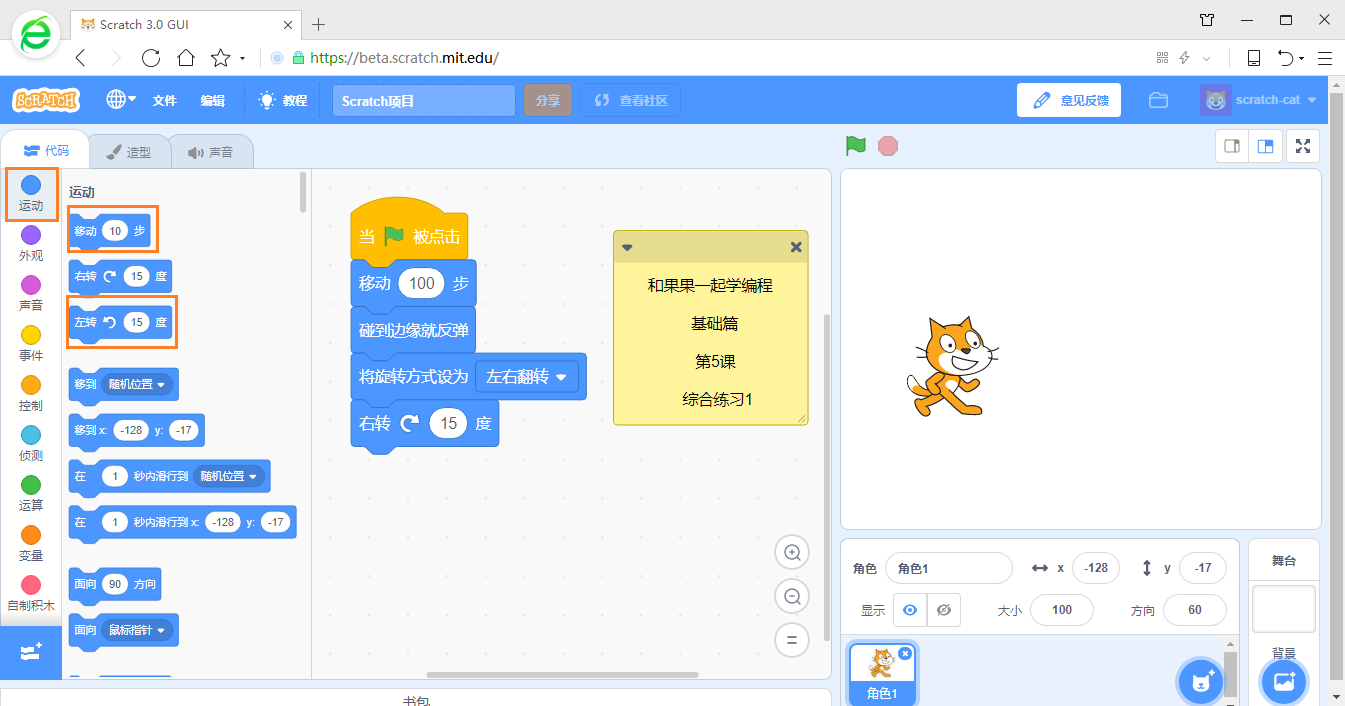This screenshot has width=1345, height=706.
Task: Select the 角色1 sprite thumbnail
Action: click(x=882, y=675)
